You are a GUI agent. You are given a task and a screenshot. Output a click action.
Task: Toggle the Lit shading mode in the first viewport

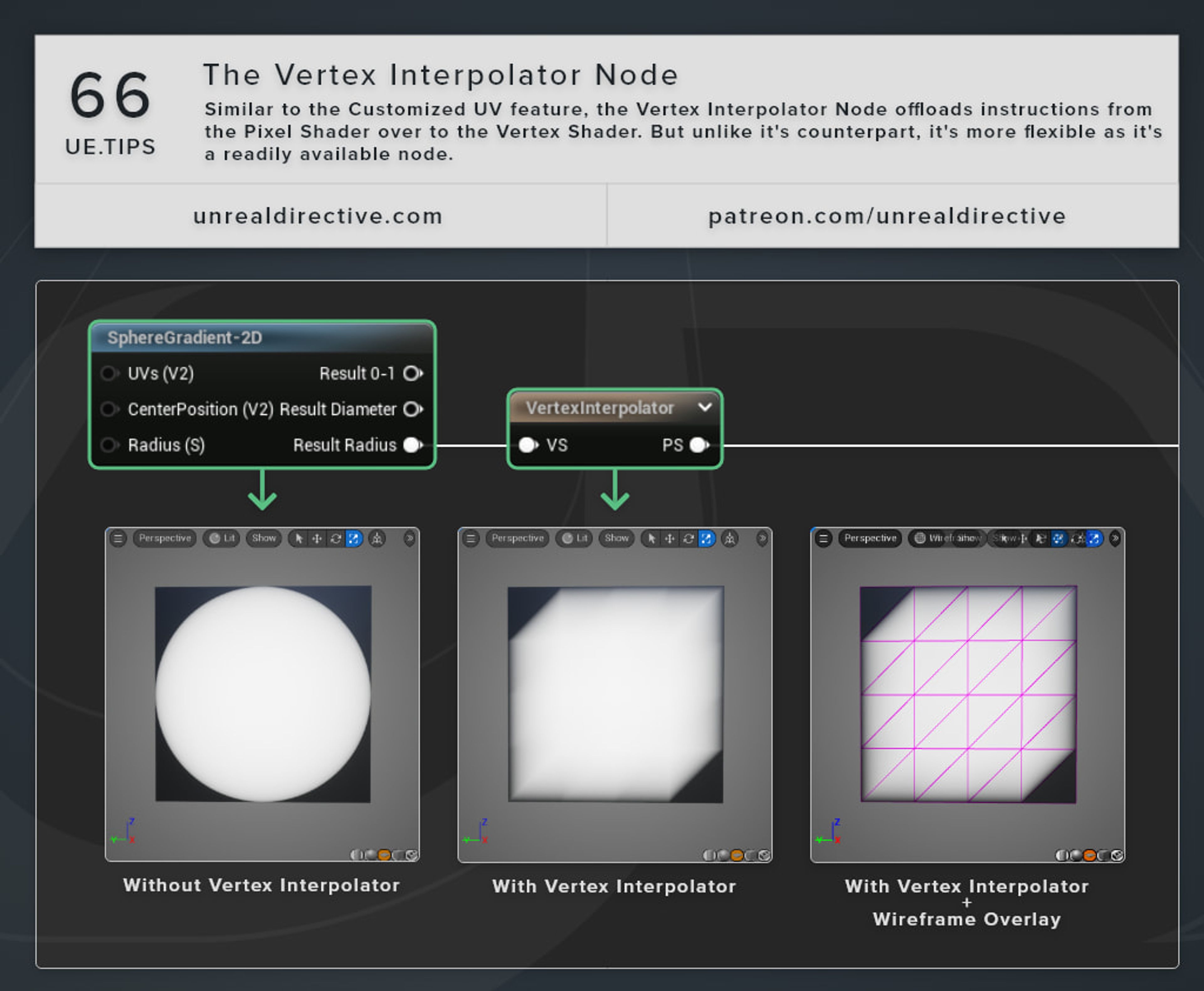pyautogui.click(x=223, y=538)
